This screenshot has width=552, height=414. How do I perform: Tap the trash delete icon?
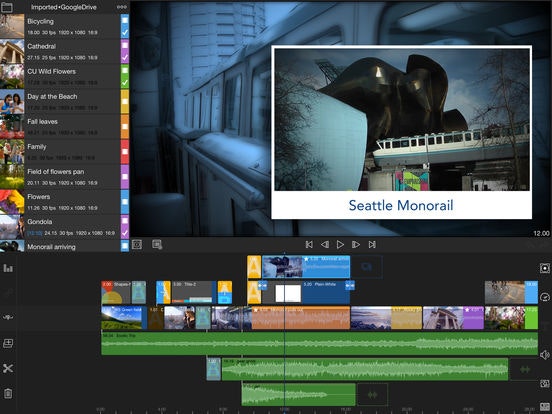coord(8,393)
